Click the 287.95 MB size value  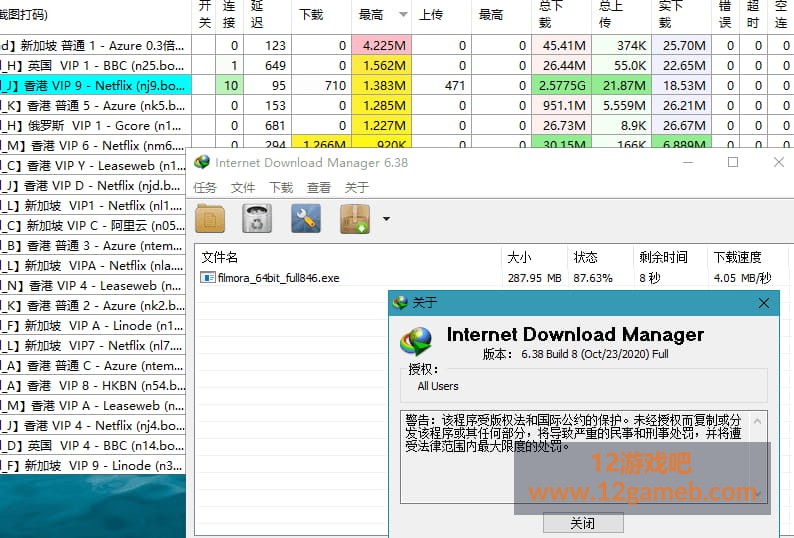[534, 278]
